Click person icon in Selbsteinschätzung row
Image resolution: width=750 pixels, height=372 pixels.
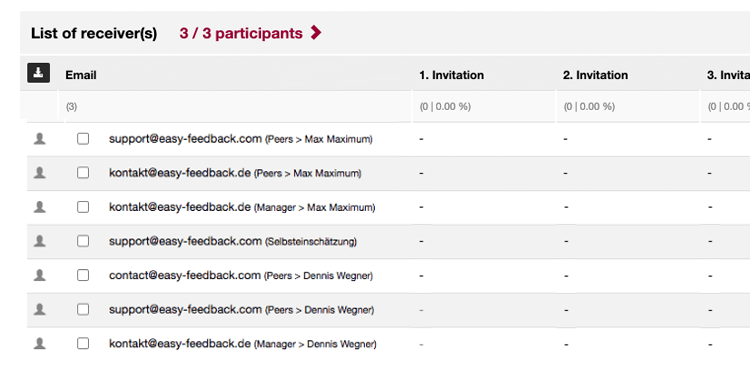[40, 241]
